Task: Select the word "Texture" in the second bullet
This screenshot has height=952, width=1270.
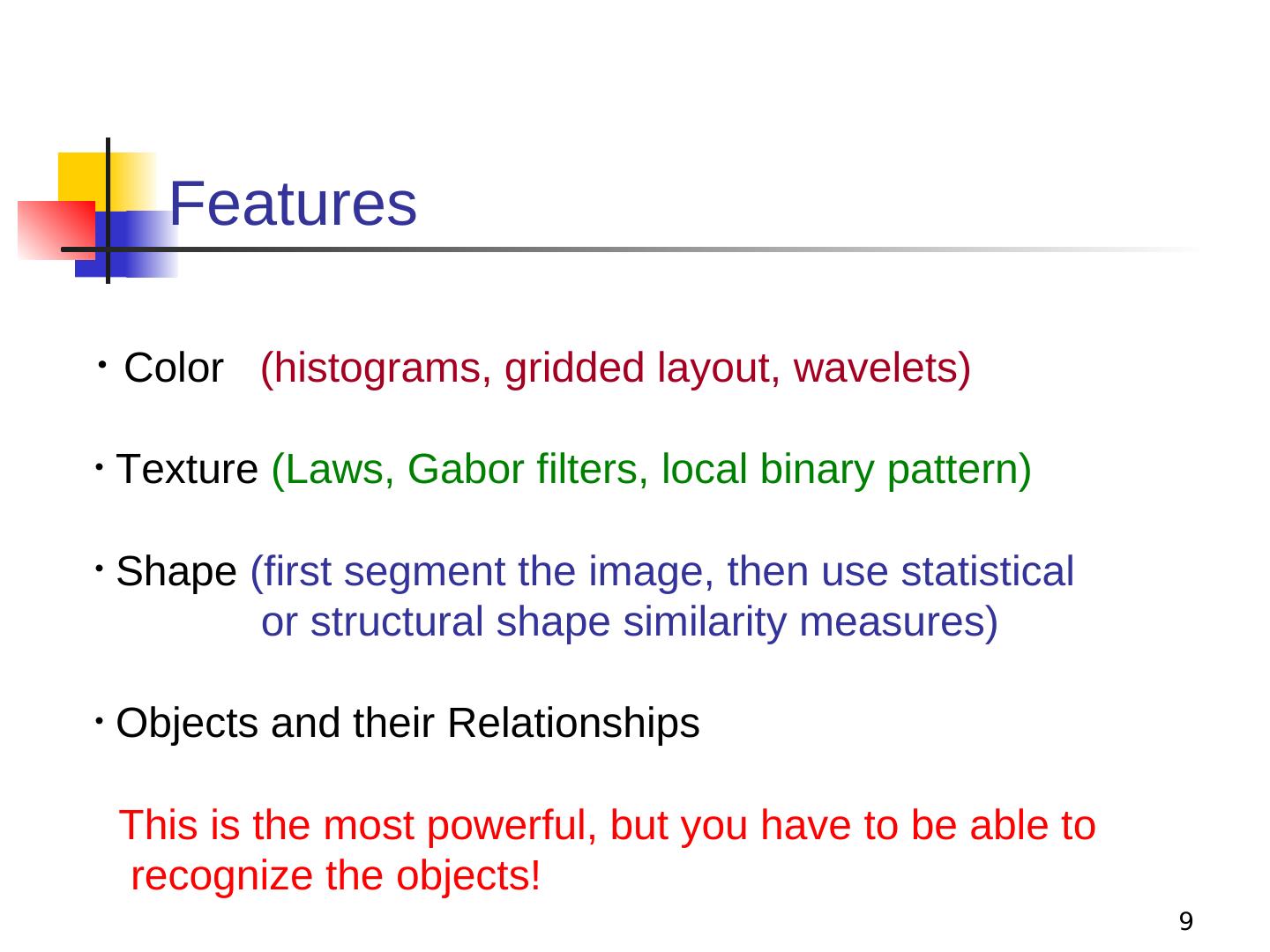Action: (x=187, y=470)
